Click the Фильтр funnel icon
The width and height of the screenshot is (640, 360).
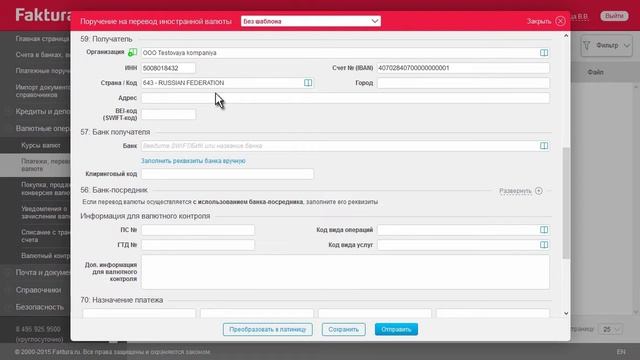587,45
